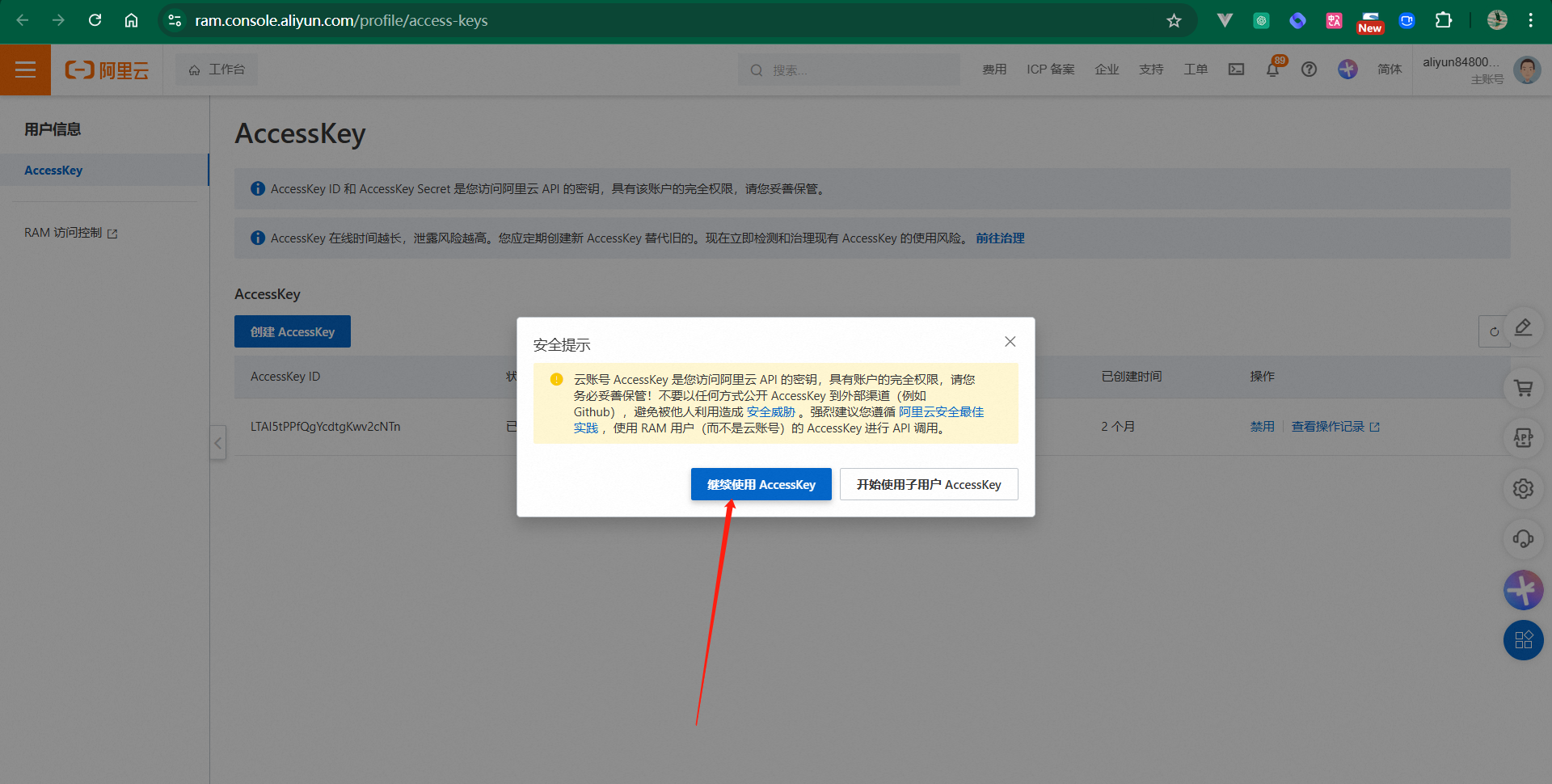Image resolution: width=1552 pixels, height=784 pixels.
Task: Click 创建 AccessKey button
Action: [293, 331]
